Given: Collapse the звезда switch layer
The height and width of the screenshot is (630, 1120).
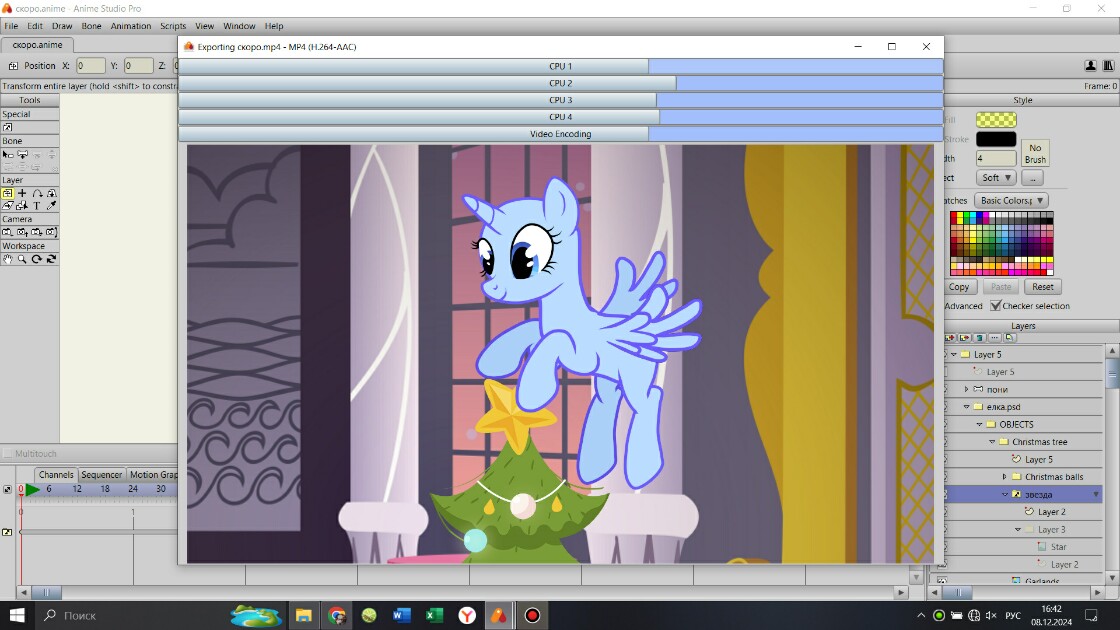Looking at the screenshot, I should tap(1004, 494).
